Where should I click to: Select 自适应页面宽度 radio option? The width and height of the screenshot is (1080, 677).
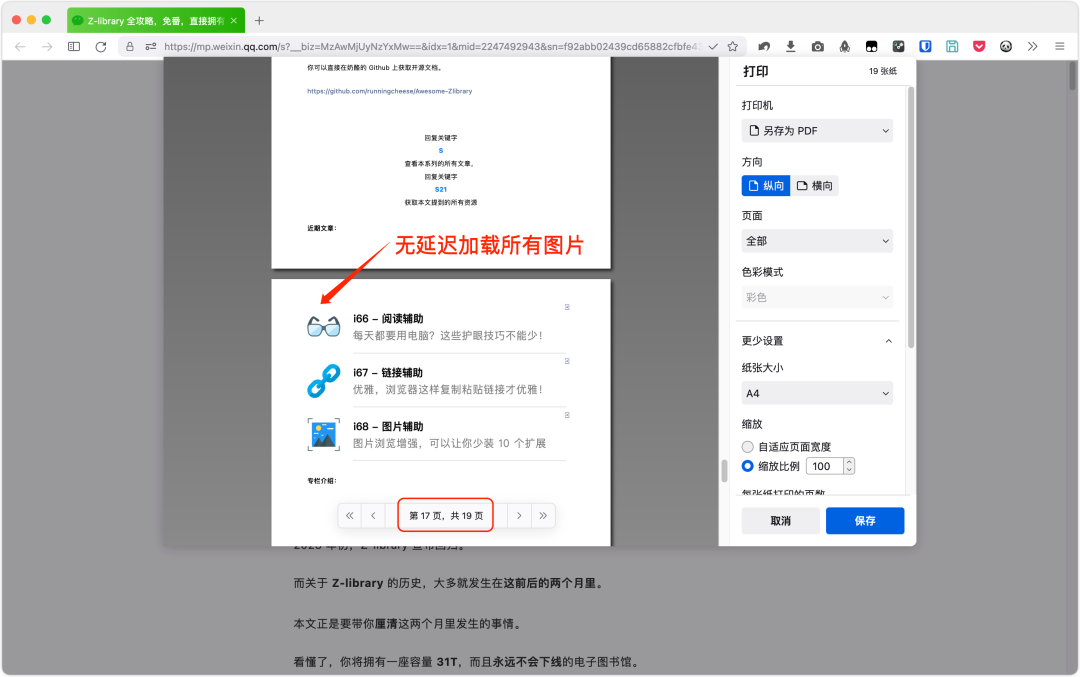point(747,447)
